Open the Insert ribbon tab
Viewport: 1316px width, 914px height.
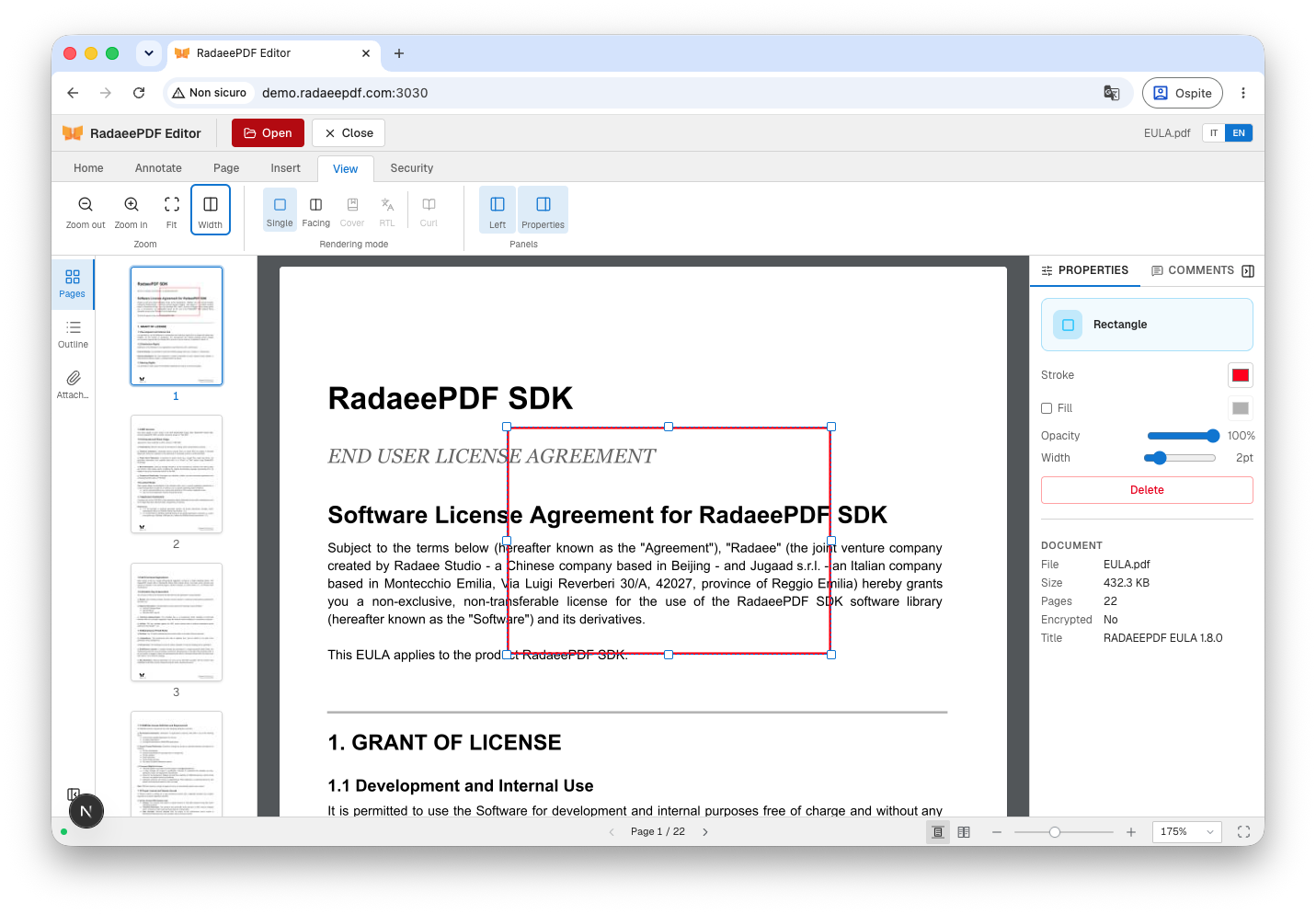285,168
